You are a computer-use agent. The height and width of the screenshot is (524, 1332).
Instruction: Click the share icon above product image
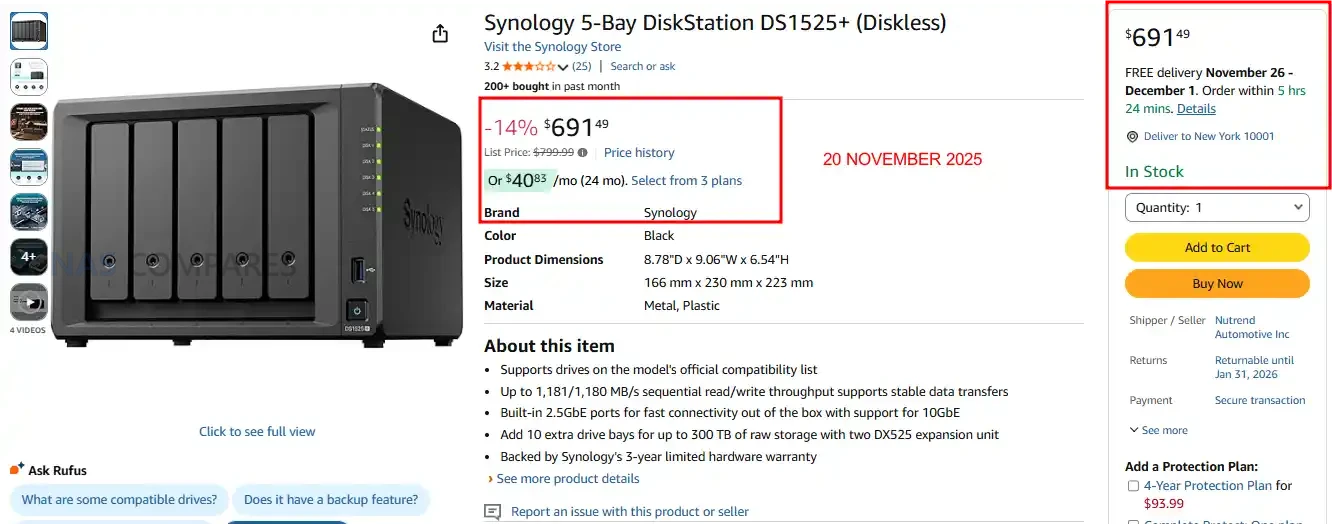pos(440,34)
